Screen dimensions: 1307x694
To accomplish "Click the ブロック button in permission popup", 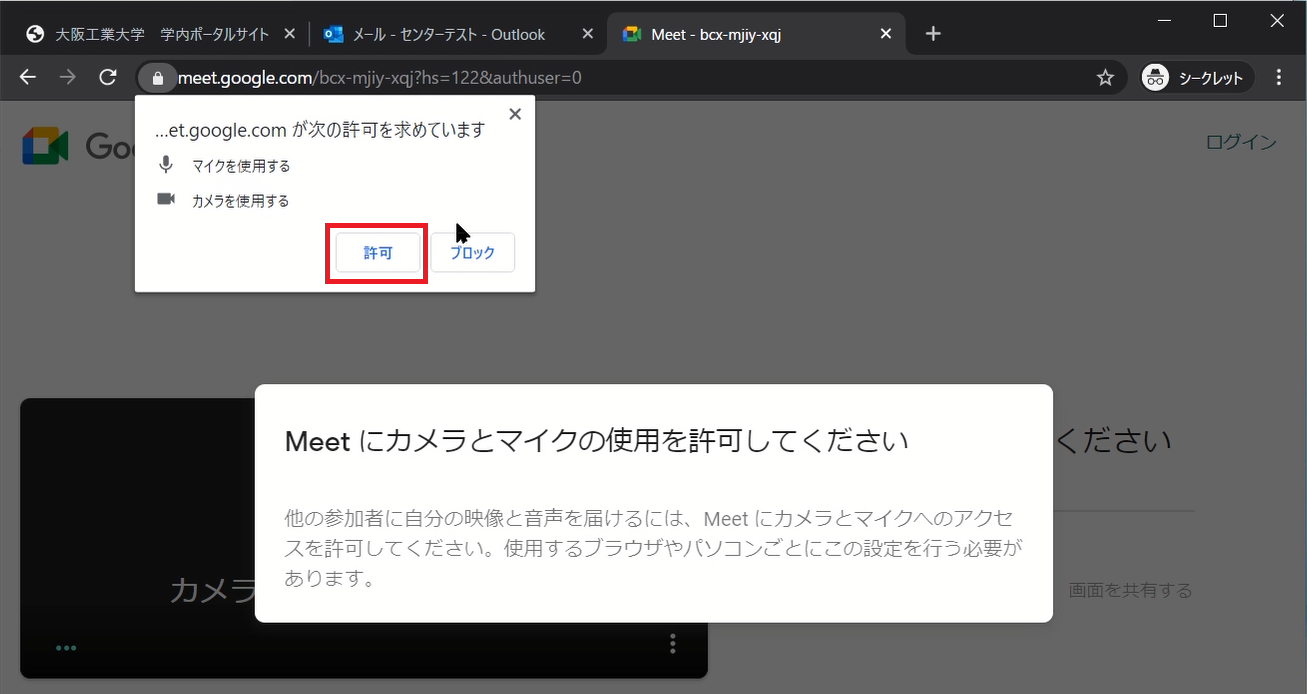I will pos(473,253).
